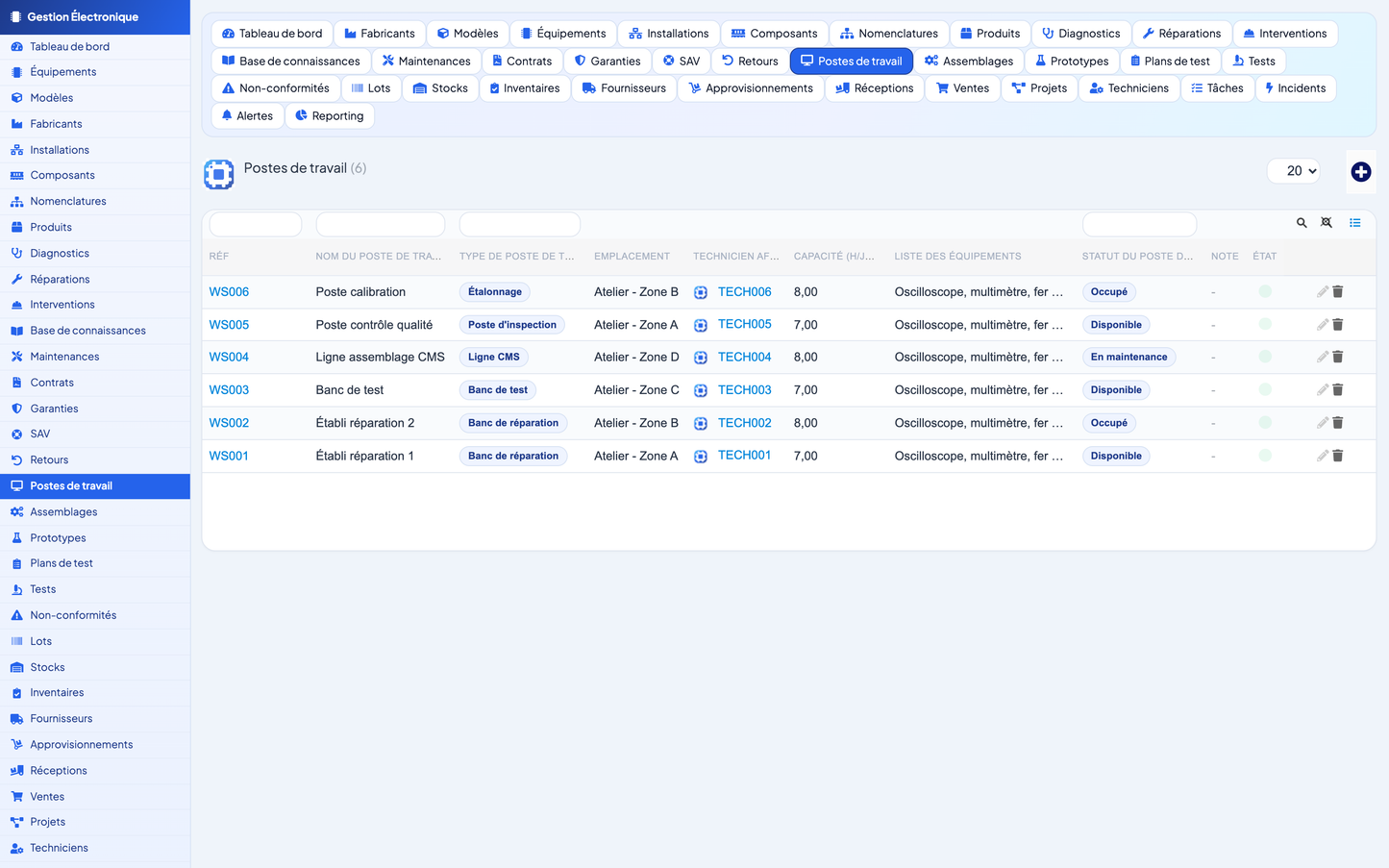Click the technician icon beside TECH001
Viewport: 1389px width, 868px height.
[701, 456]
